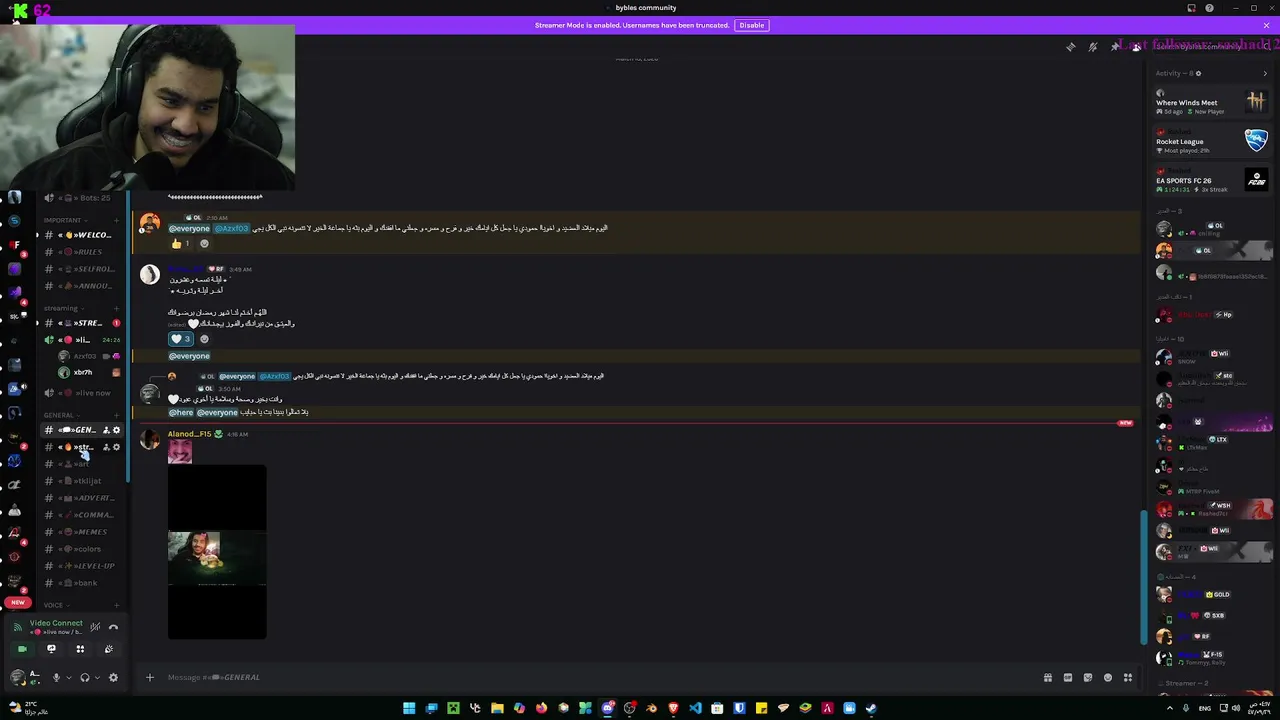Select user Azxf03 in voice channel
The image size is (1280, 720).
click(88, 356)
